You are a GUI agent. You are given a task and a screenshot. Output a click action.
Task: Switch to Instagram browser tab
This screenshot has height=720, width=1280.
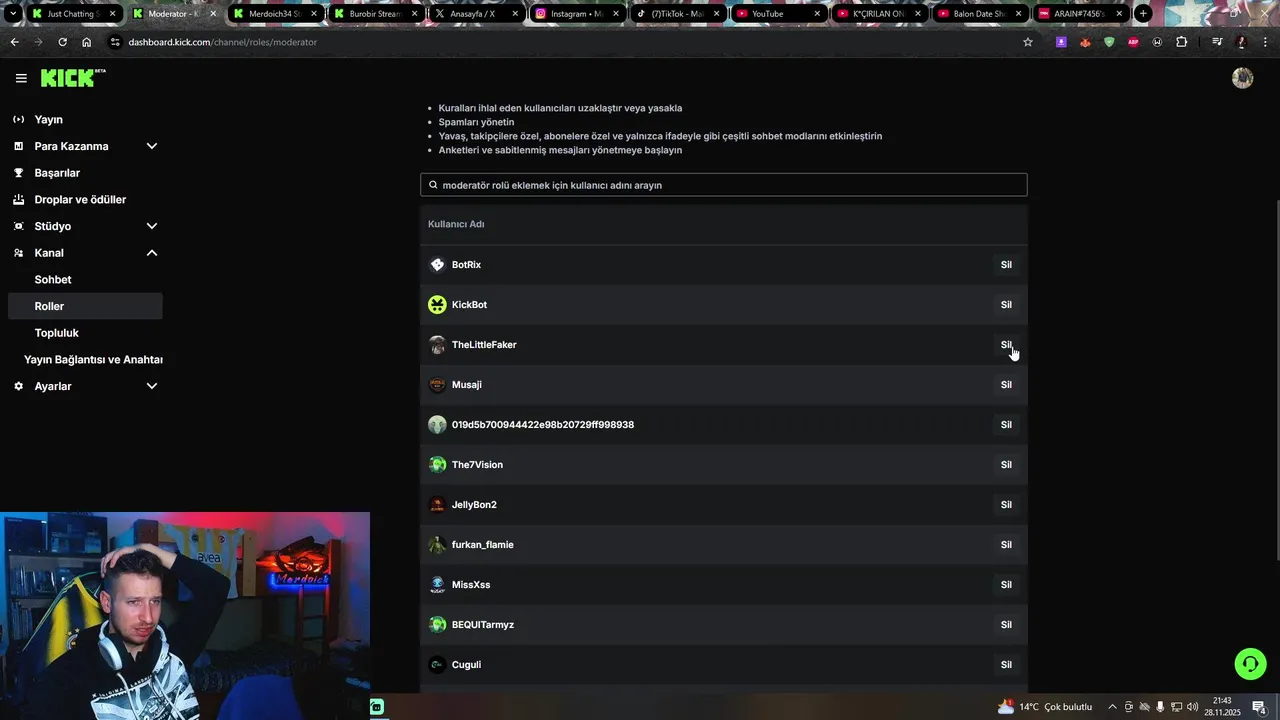pos(576,14)
